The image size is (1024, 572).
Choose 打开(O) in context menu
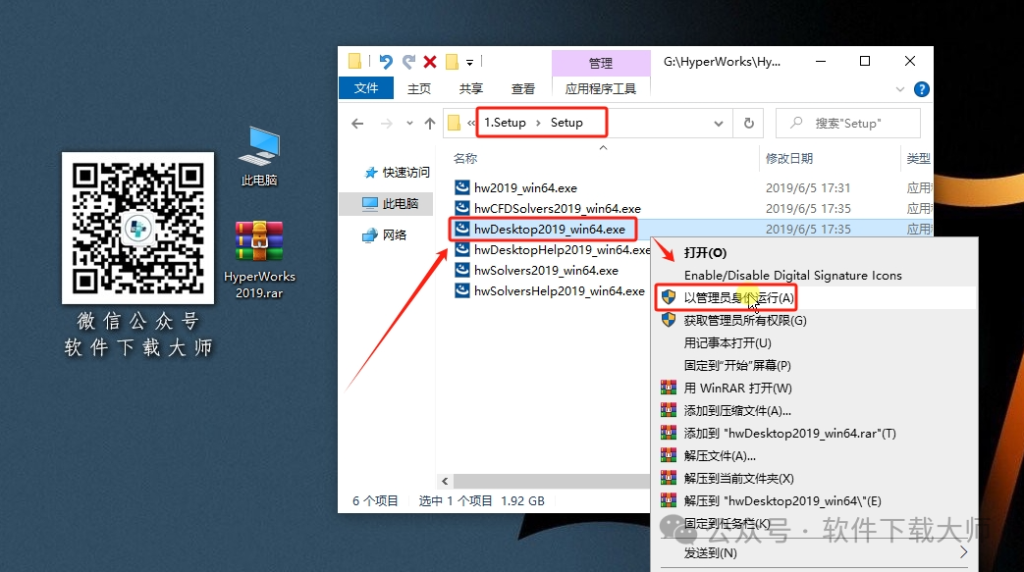pyautogui.click(x=814, y=253)
